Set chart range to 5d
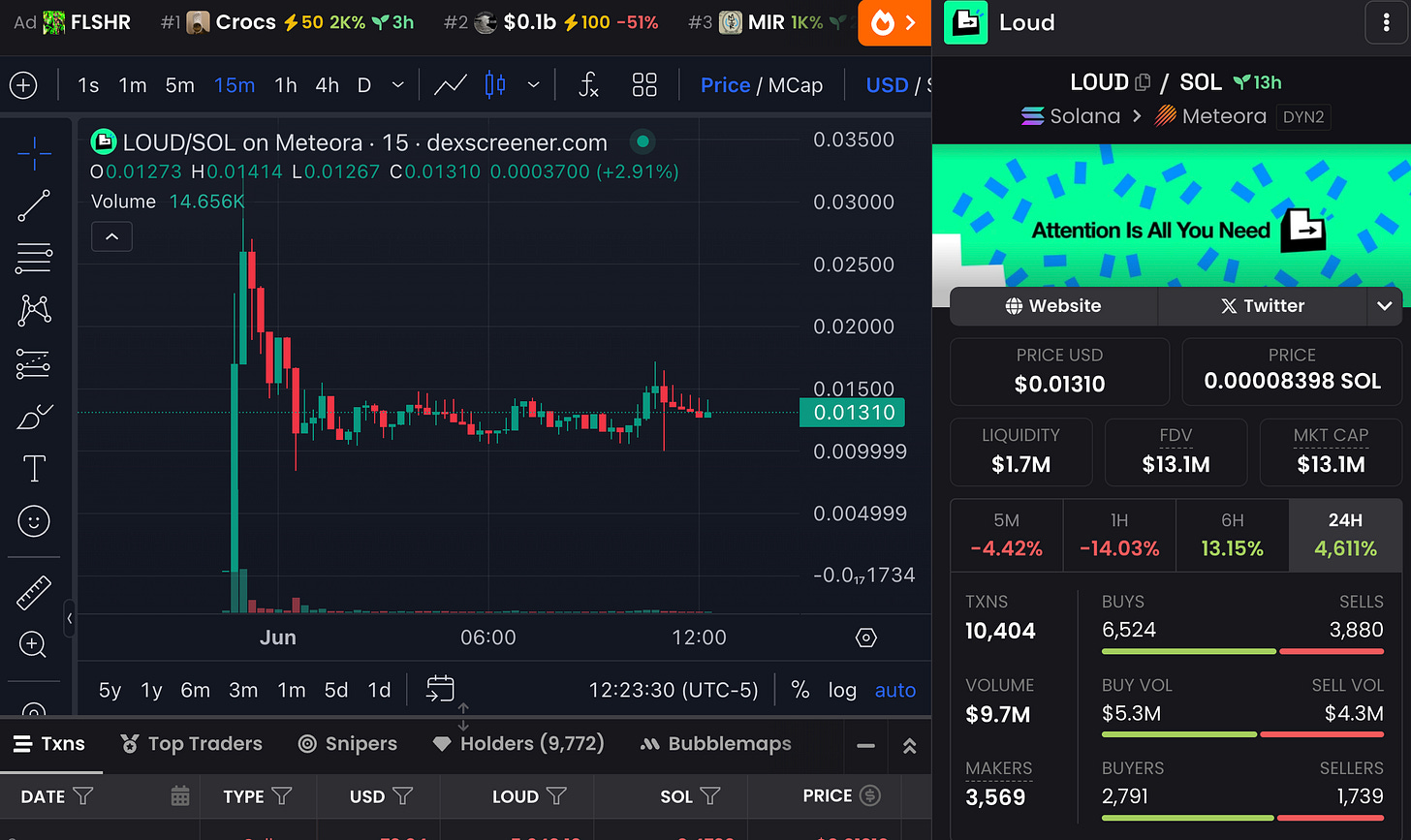Viewport: 1411px width, 840px height. [336, 690]
